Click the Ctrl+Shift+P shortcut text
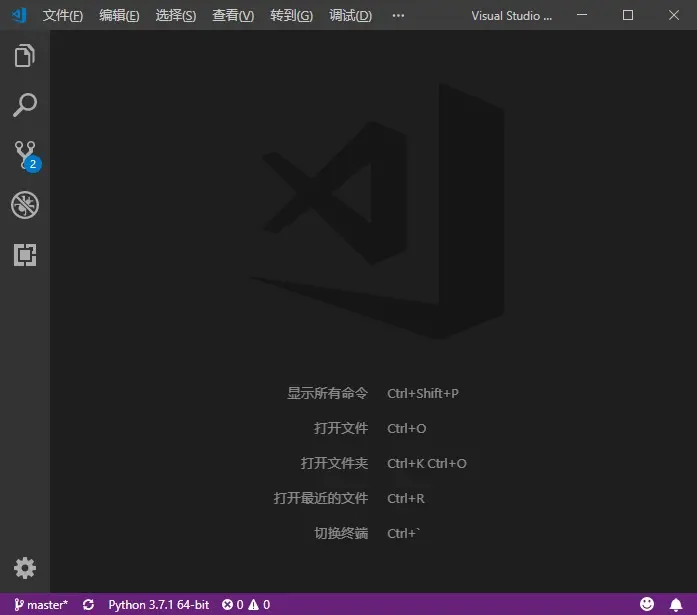Viewport: 697px width, 615px height. 423,393
